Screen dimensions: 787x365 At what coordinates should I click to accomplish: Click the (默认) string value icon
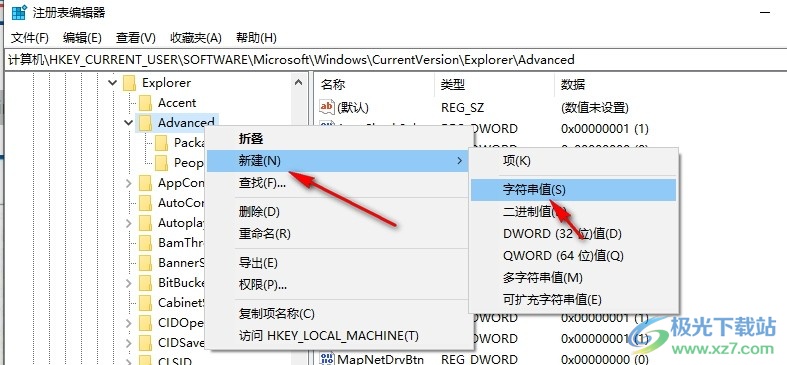coord(327,107)
